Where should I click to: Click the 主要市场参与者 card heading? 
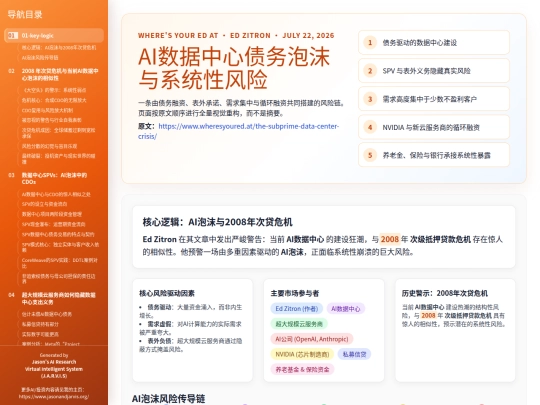pos(294,293)
